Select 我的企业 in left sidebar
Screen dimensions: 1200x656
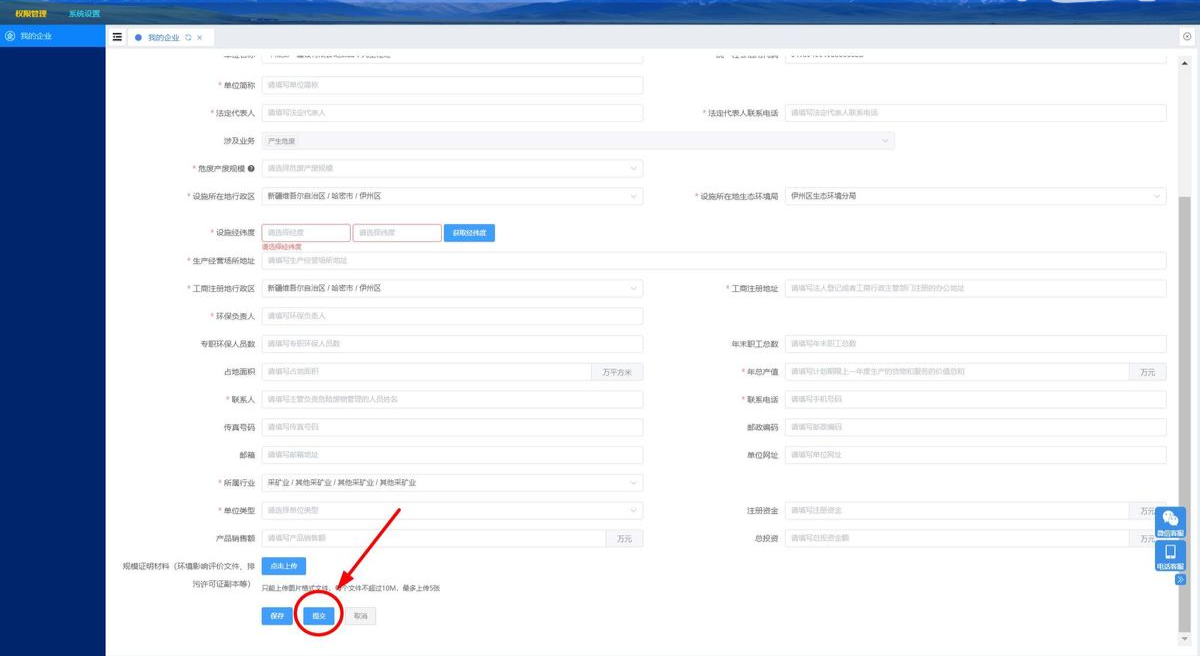point(52,36)
